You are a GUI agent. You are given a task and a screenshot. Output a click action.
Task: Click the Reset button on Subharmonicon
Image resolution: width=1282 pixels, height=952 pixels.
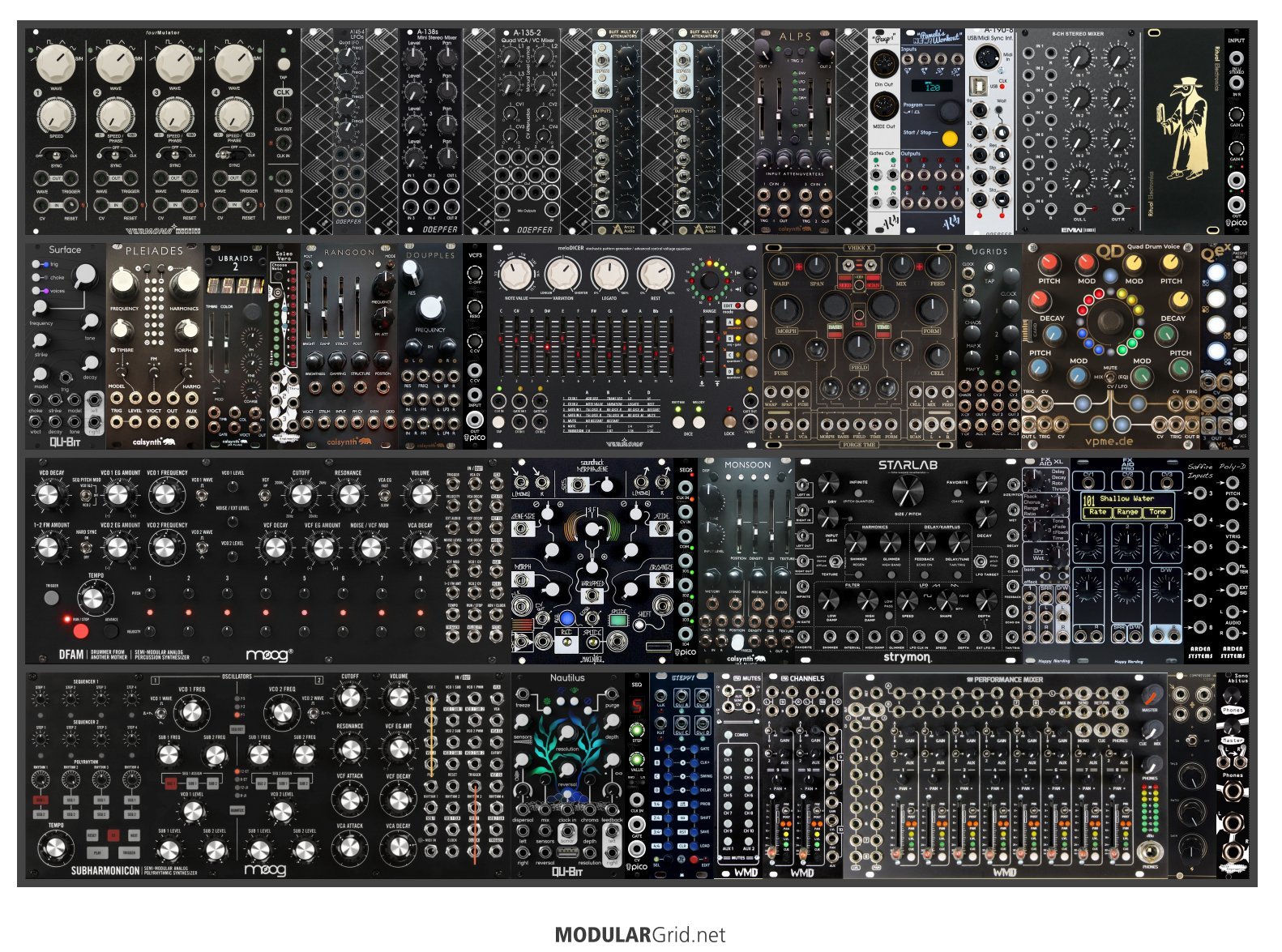pos(92,835)
